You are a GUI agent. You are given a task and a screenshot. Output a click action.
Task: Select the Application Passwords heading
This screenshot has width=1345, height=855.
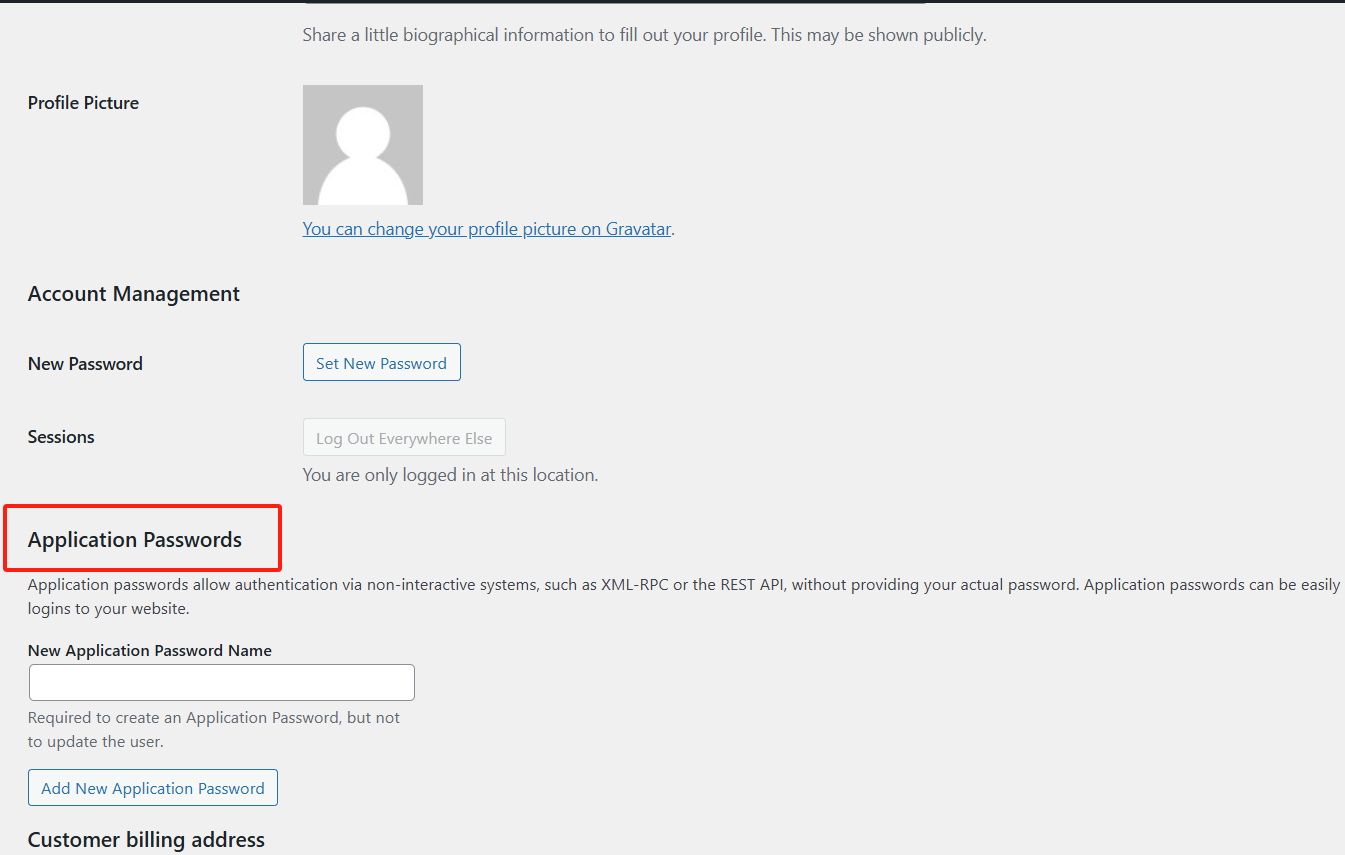pos(135,540)
